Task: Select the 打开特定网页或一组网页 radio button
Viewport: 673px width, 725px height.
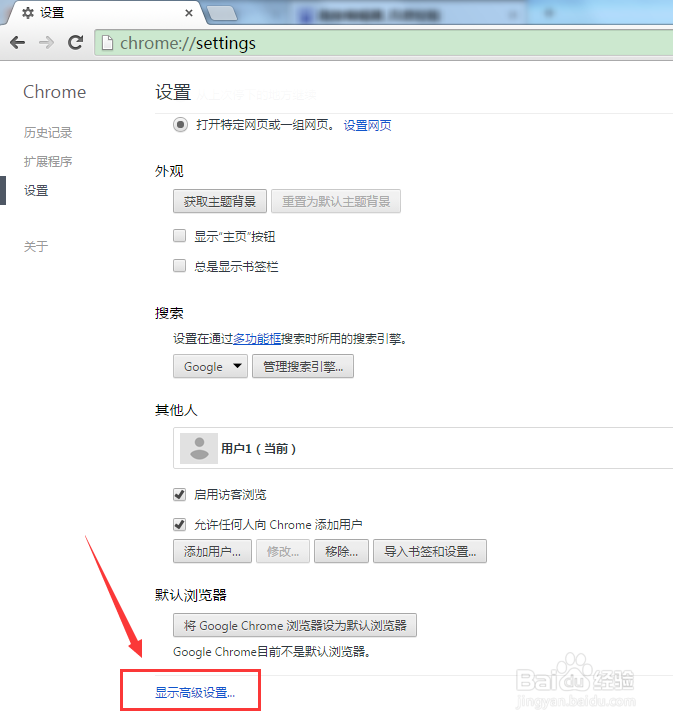Action: point(180,125)
